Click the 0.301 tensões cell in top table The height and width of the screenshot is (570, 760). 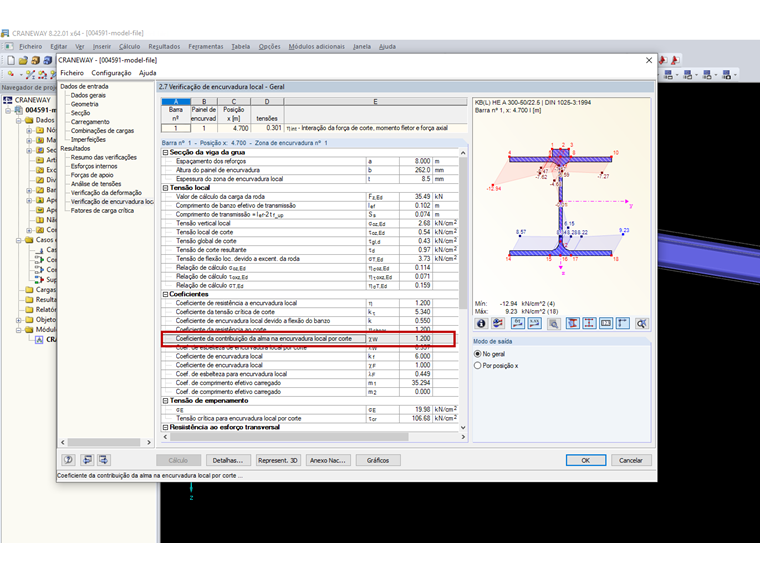pyautogui.click(x=267, y=128)
